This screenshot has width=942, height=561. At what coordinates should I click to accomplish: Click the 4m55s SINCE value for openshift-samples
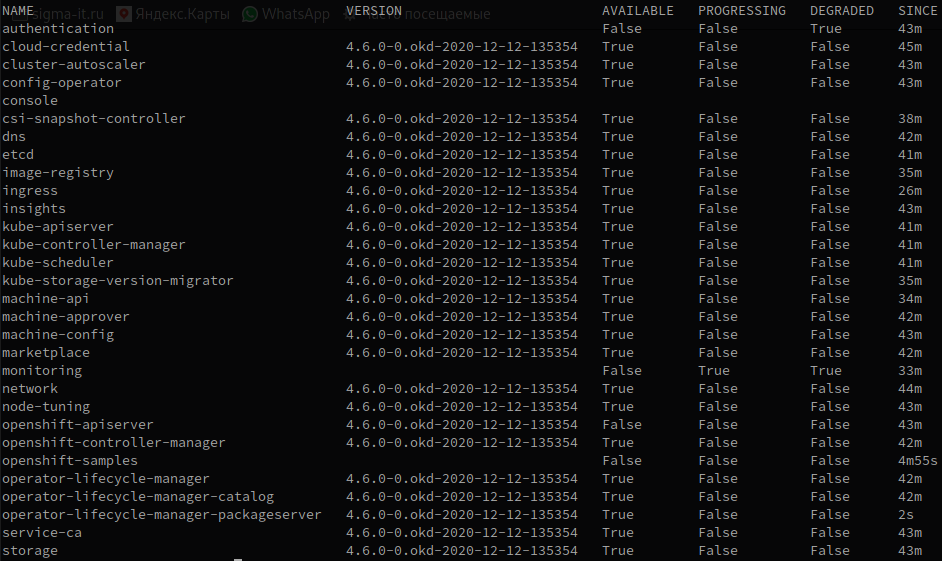tap(917, 461)
